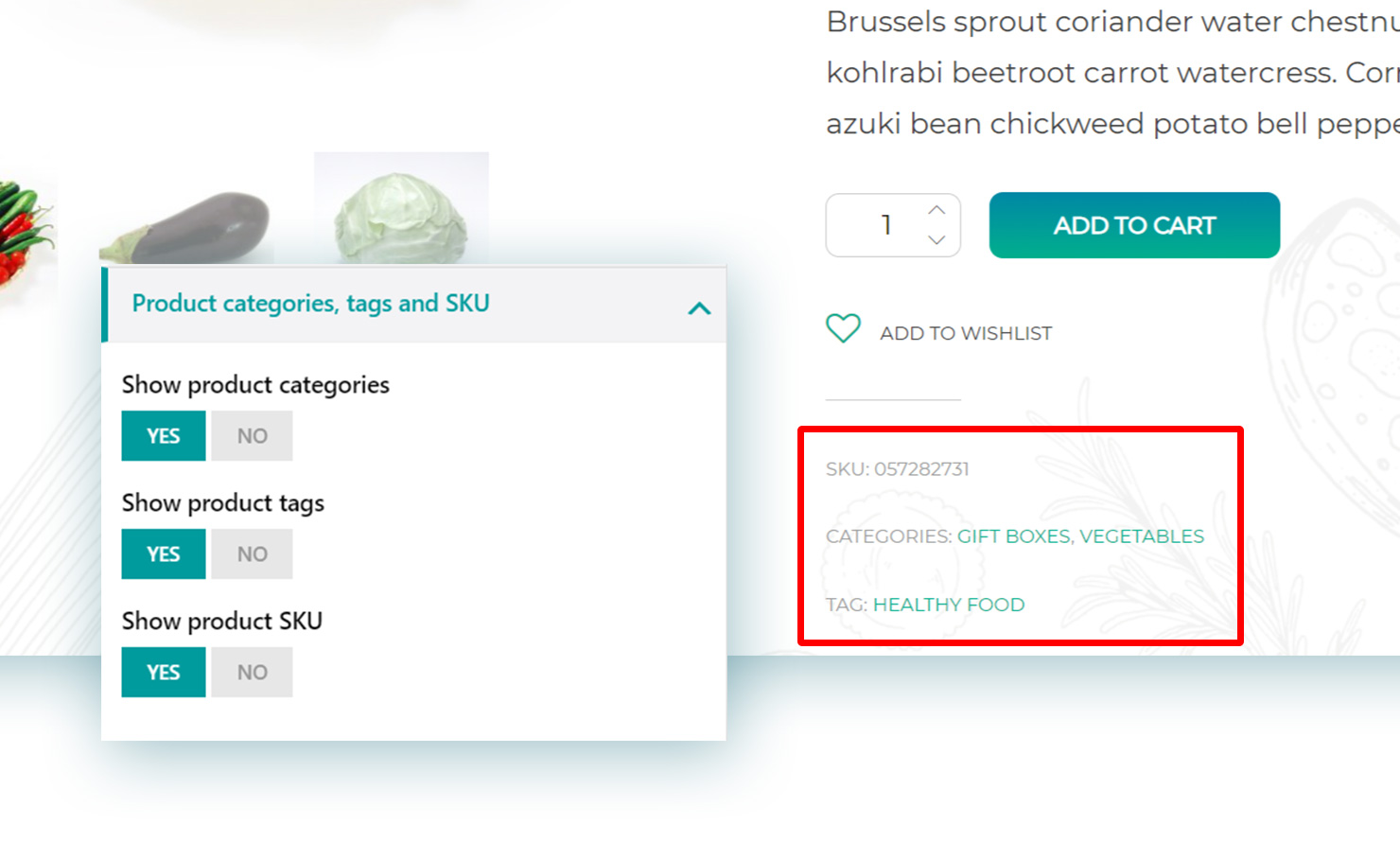The image size is (1400, 860).
Task: Click the Product categories, tags and SKU header
Action: click(x=414, y=305)
